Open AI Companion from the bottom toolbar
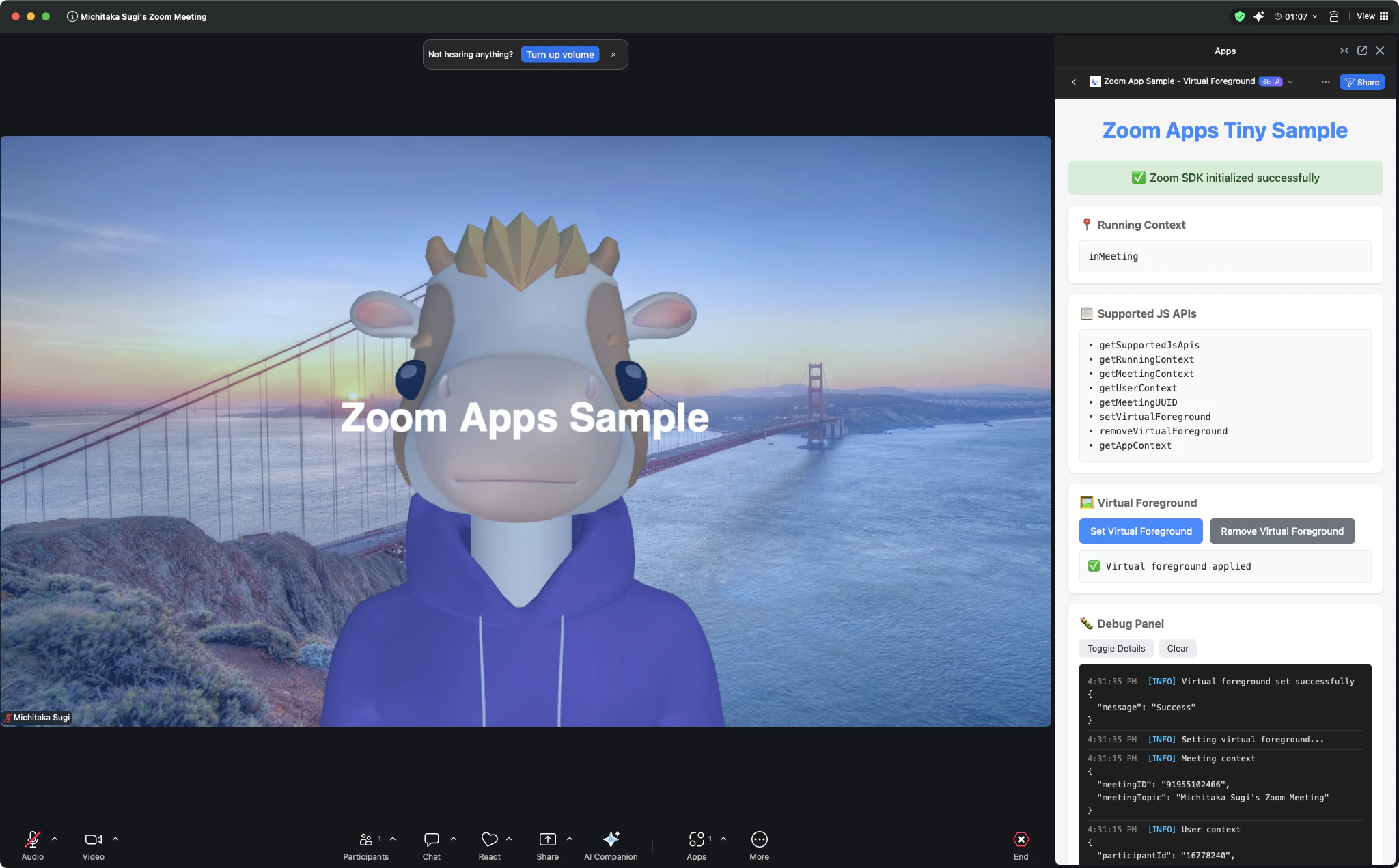Viewport: 1399px width, 868px height. [611, 845]
